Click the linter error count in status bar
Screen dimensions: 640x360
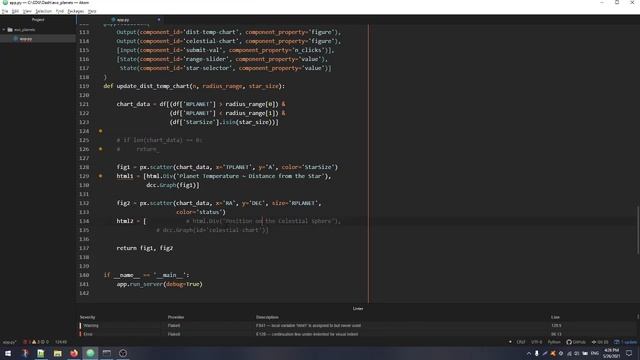click(x=27, y=342)
